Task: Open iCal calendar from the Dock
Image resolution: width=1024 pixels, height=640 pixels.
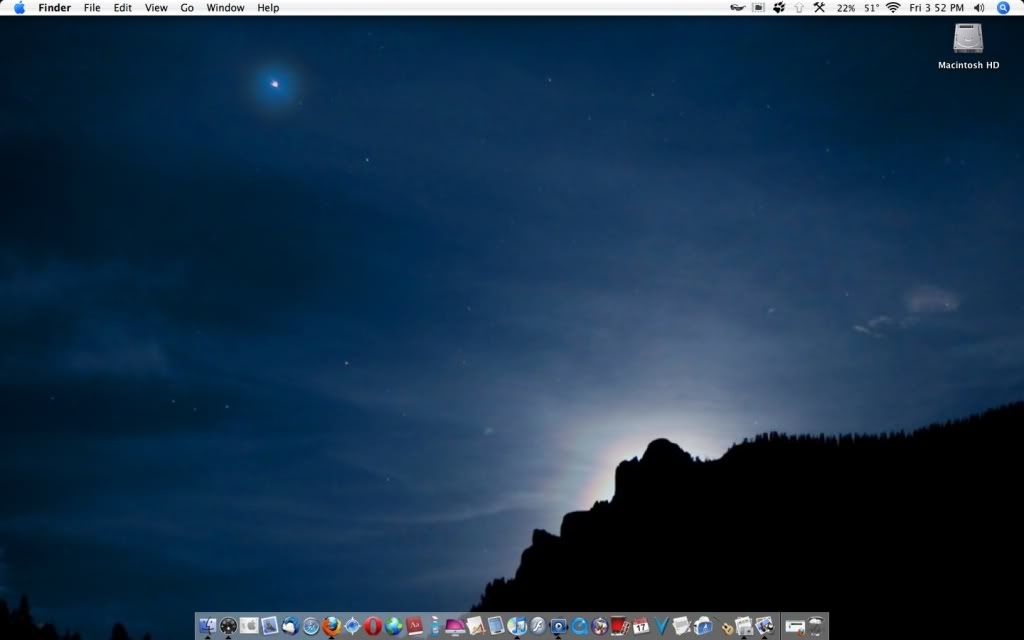Action: click(641, 626)
